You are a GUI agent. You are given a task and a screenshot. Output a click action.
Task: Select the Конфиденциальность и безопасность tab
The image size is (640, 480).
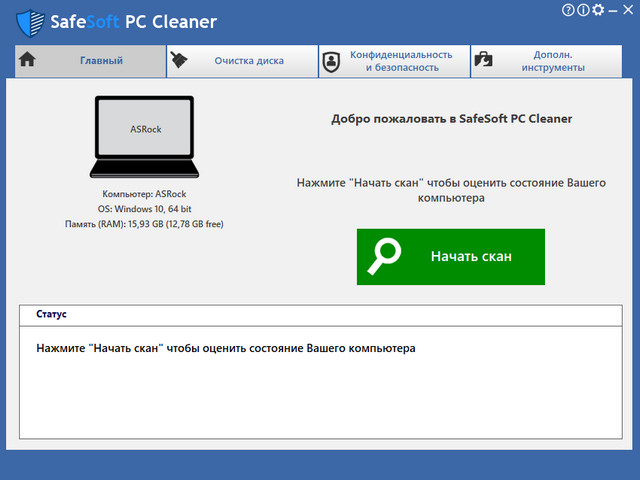(401, 61)
